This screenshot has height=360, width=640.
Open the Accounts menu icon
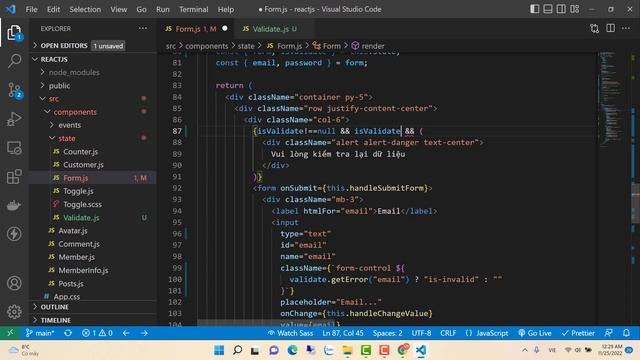[x=14, y=283]
